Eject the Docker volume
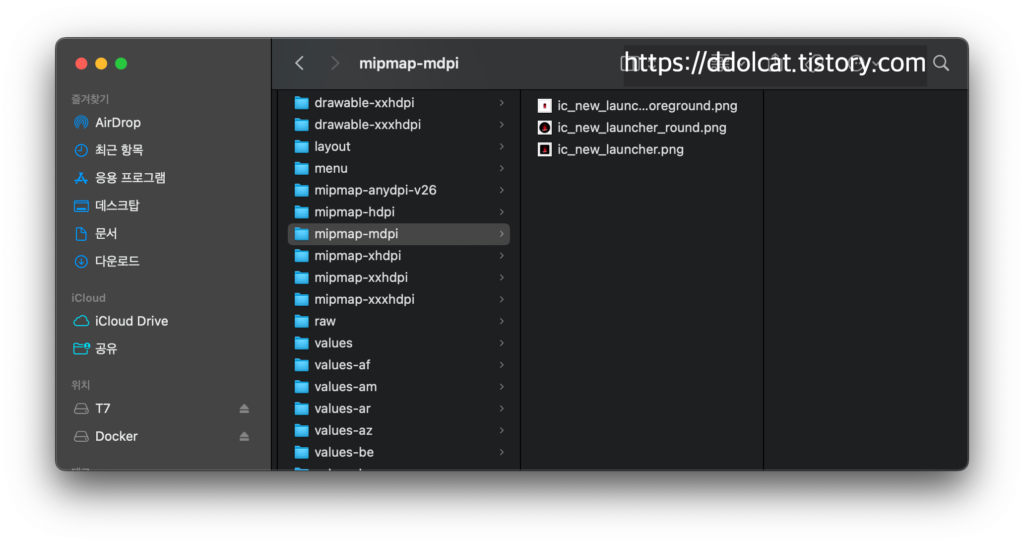The width and height of the screenshot is (1024, 544). pyautogui.click(x=244, y=437)
